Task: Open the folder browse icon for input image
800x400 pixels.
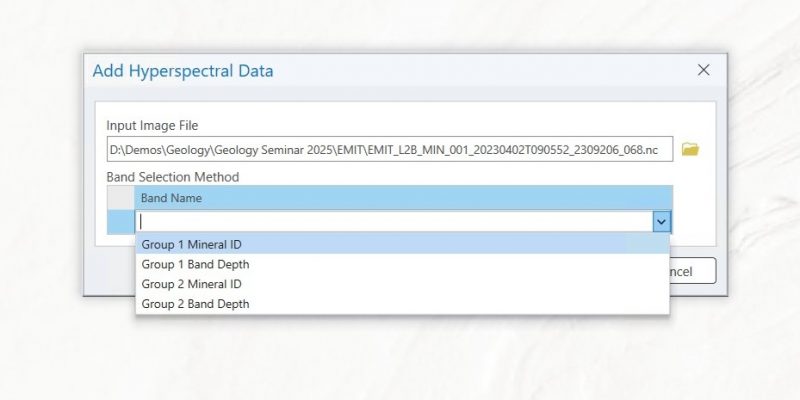Action: tap(690, 149)
